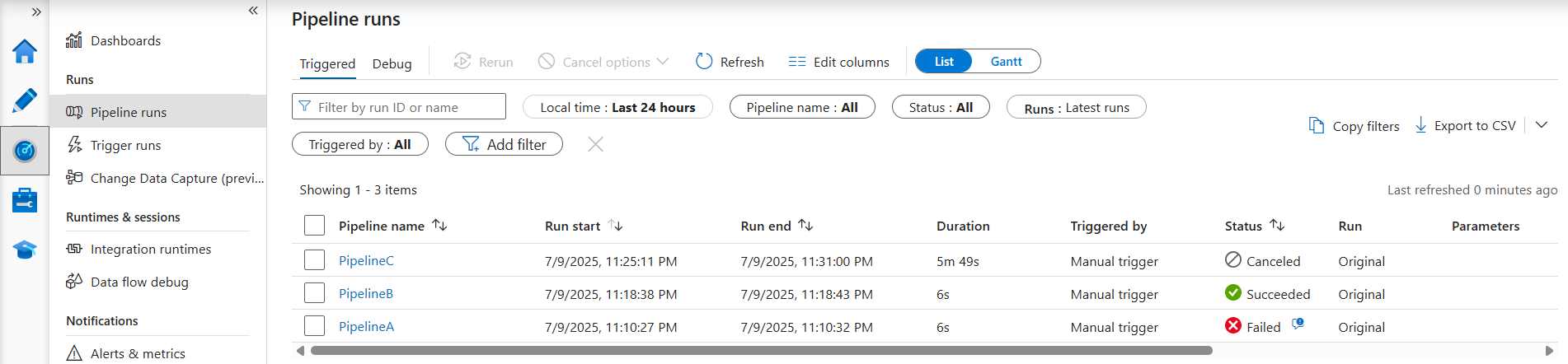This screenshot has height=364, width=1568.
Task: Open the Manage toolbox icon
Action: point(25,200)
